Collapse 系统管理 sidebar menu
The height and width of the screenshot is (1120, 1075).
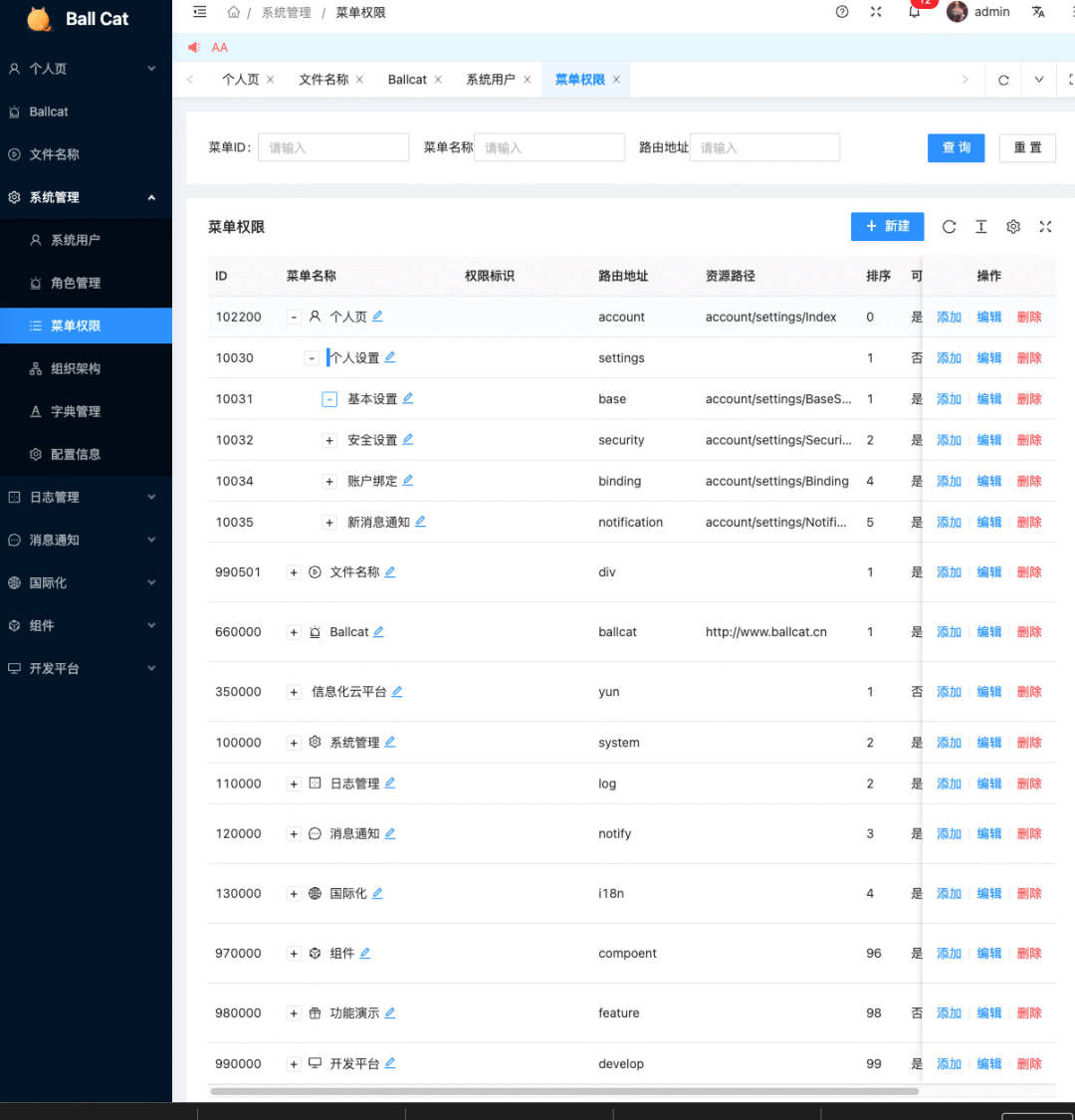(x=86, y=197)
